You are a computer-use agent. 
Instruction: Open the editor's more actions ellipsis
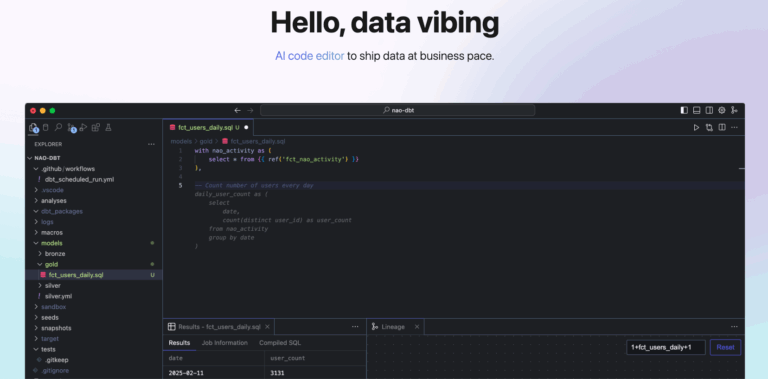click(x=734, y=127)
